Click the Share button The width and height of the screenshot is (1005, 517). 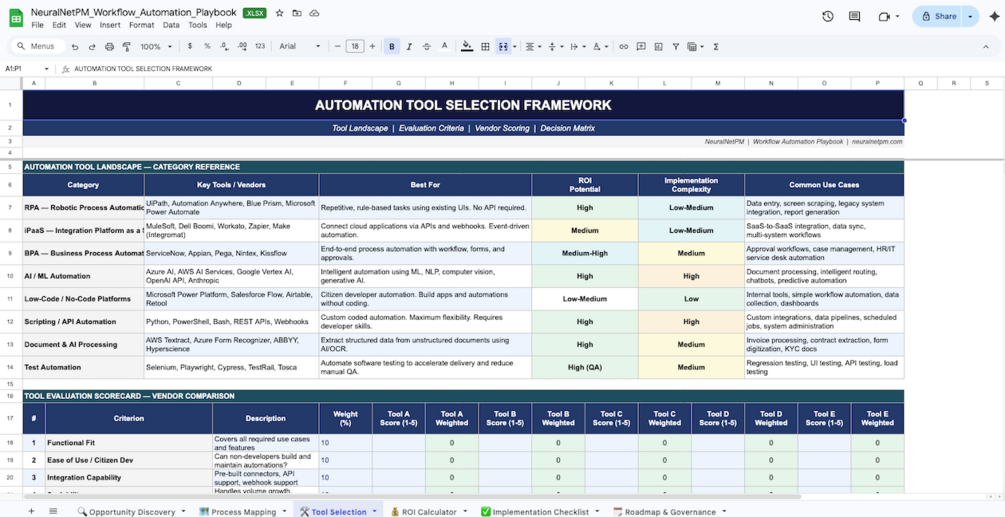[x=938, y=17]
